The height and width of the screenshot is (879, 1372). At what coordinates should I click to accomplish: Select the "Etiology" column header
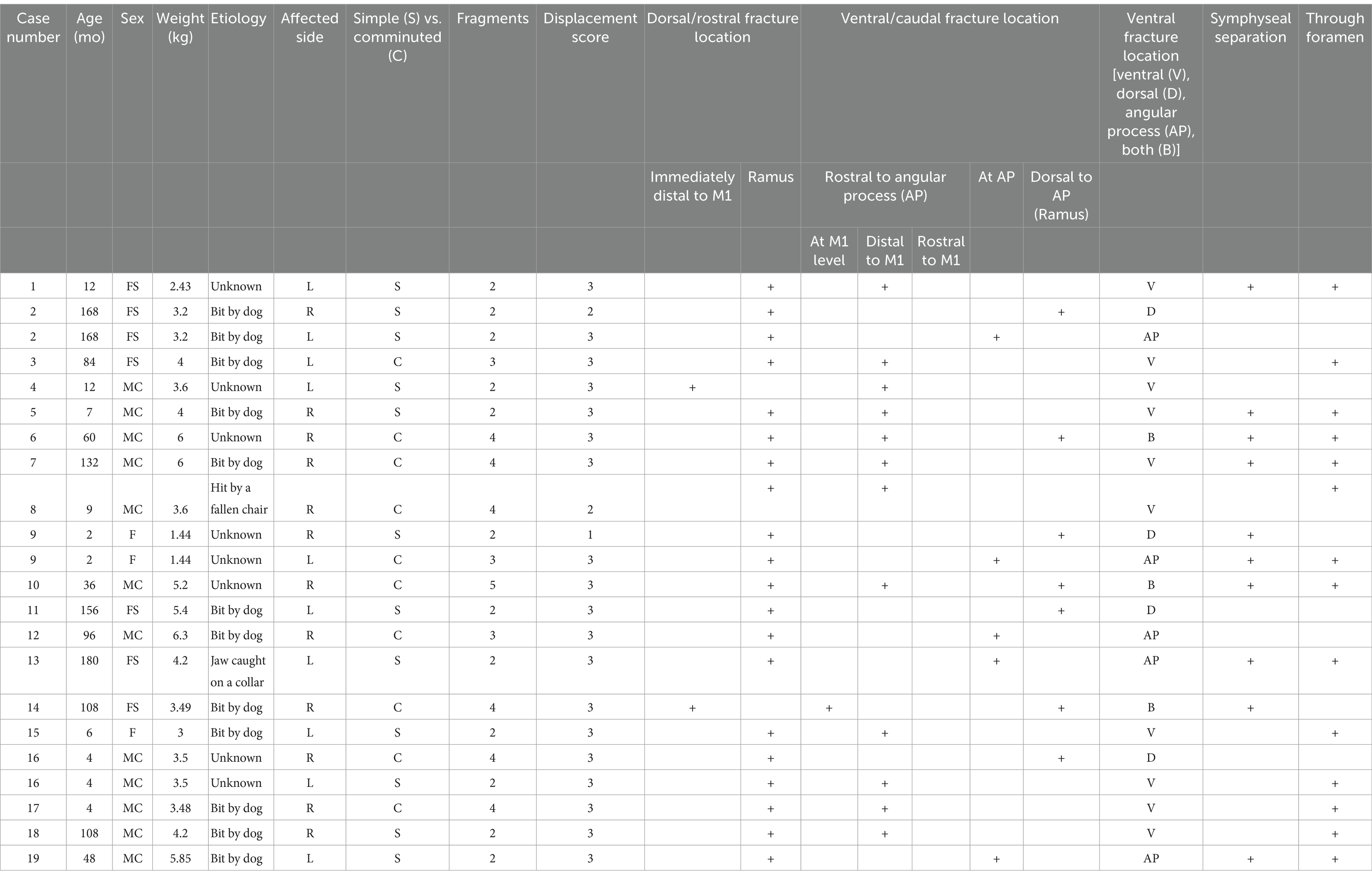click(239, 18)
